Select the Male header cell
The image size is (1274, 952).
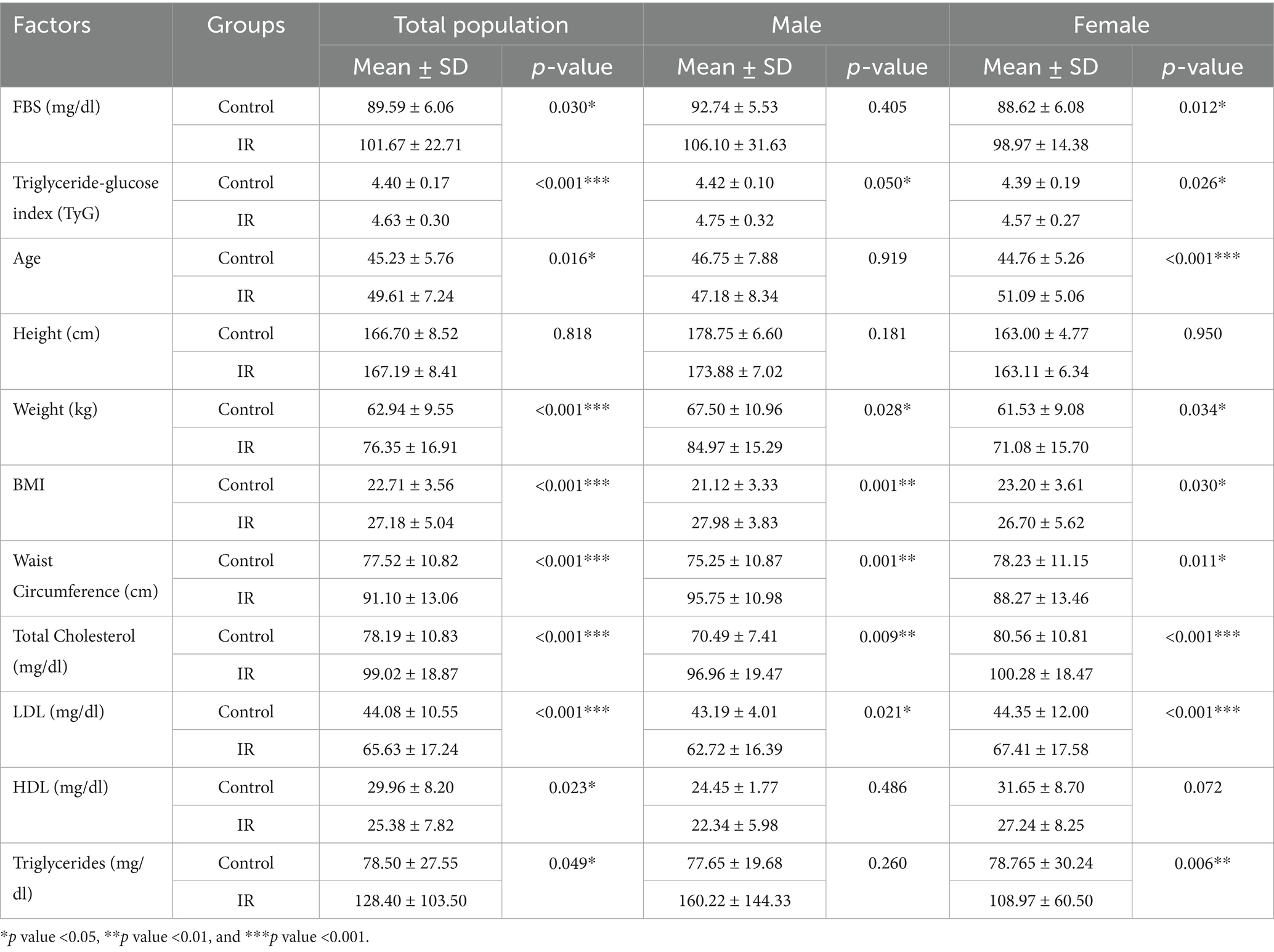796,25
